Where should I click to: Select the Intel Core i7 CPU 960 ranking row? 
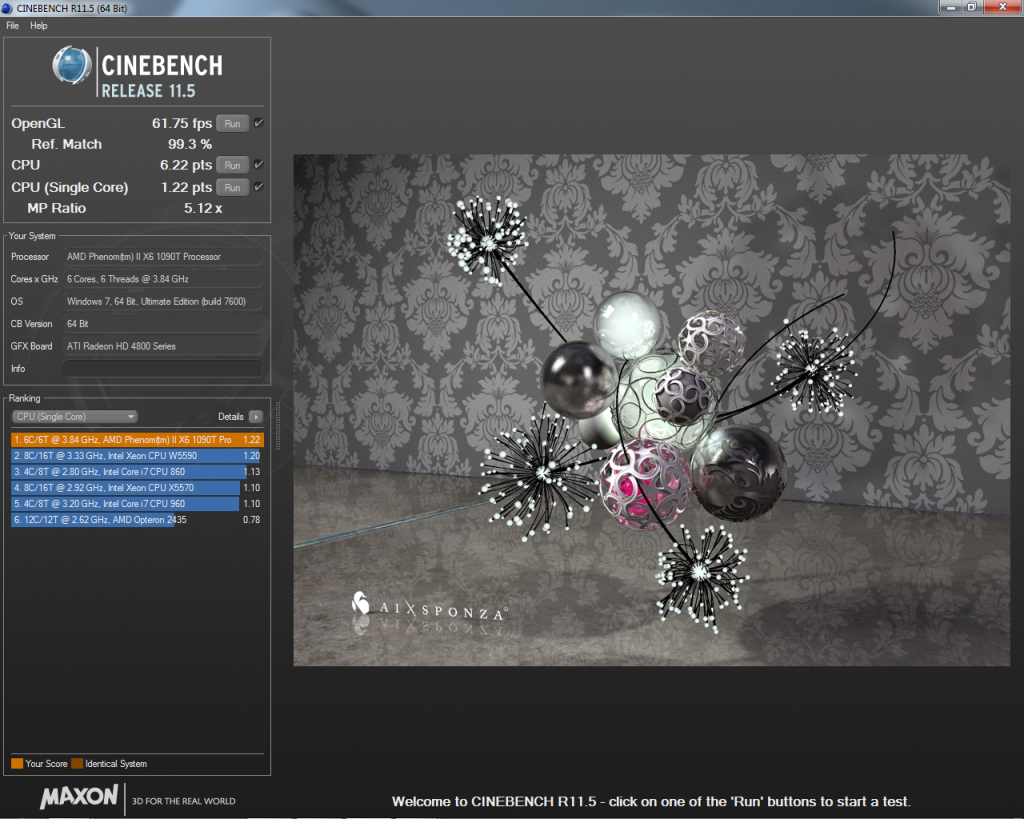137,504
